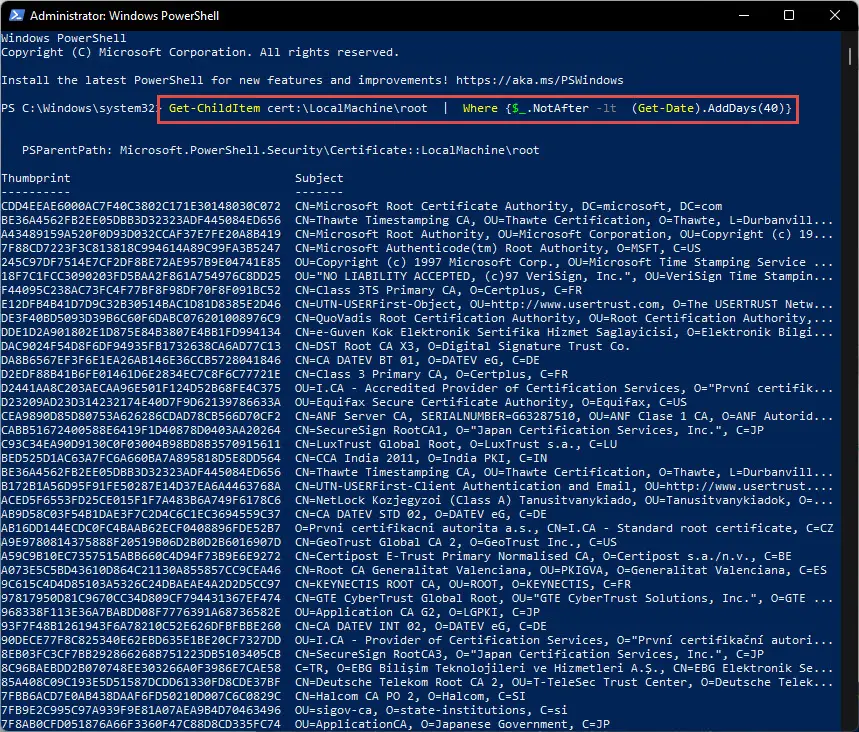This screenshot has width=859, height=732.
Task: Click the EBG Bilişim Teknolojileri subject
Action: [x=564, y=668]
